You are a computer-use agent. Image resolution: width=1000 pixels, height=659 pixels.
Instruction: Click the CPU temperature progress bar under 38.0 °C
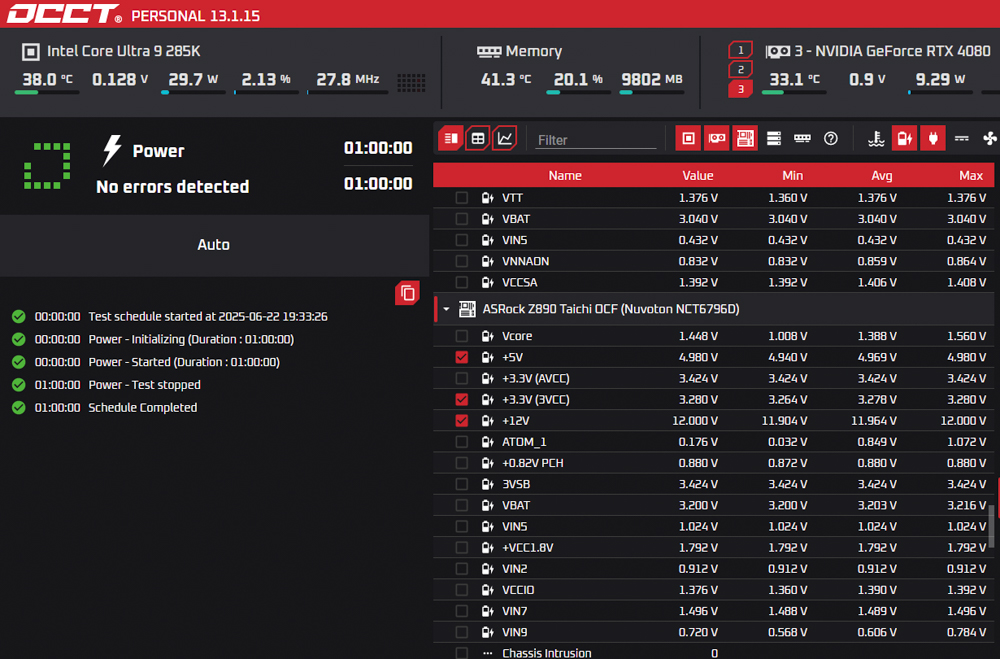point(47,93)
